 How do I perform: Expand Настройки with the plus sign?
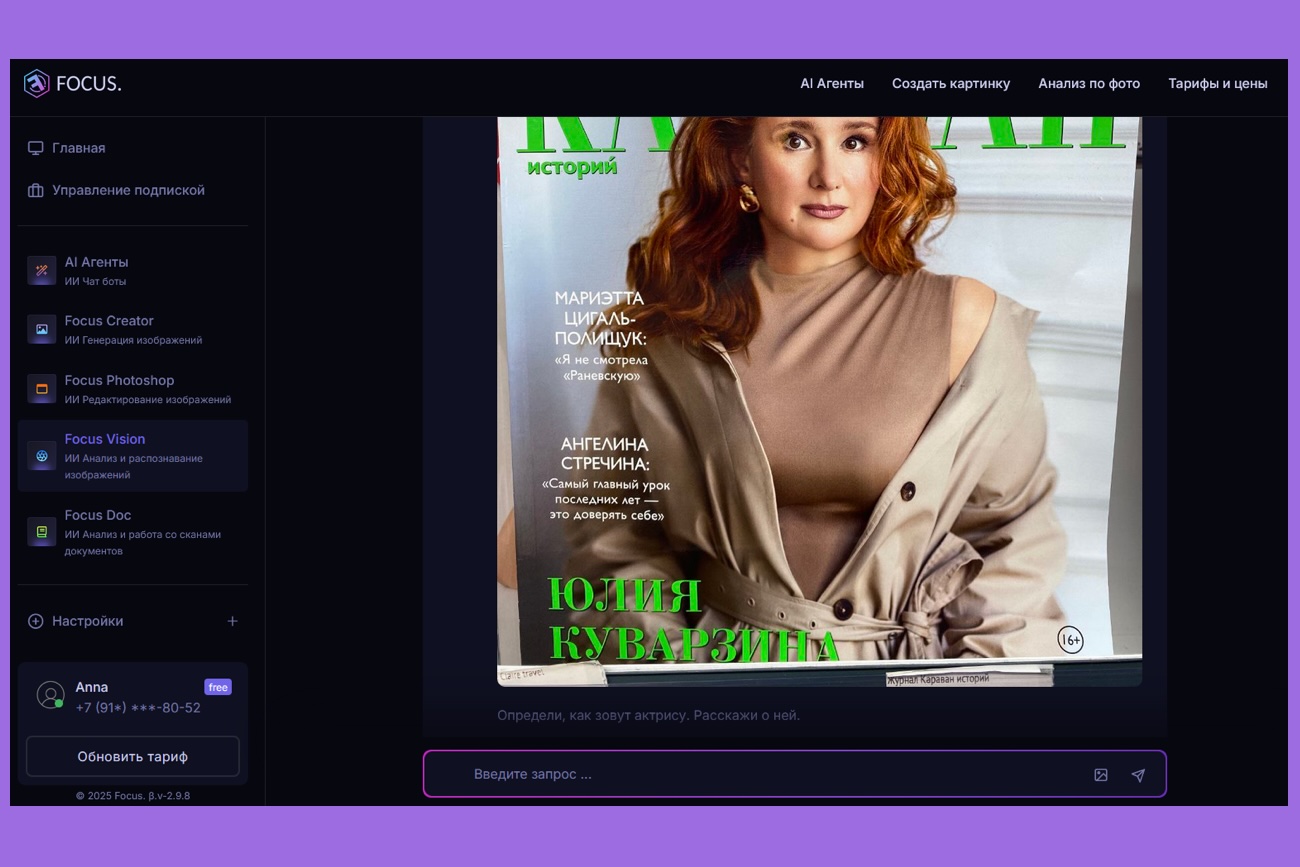(x=232, y=621)
